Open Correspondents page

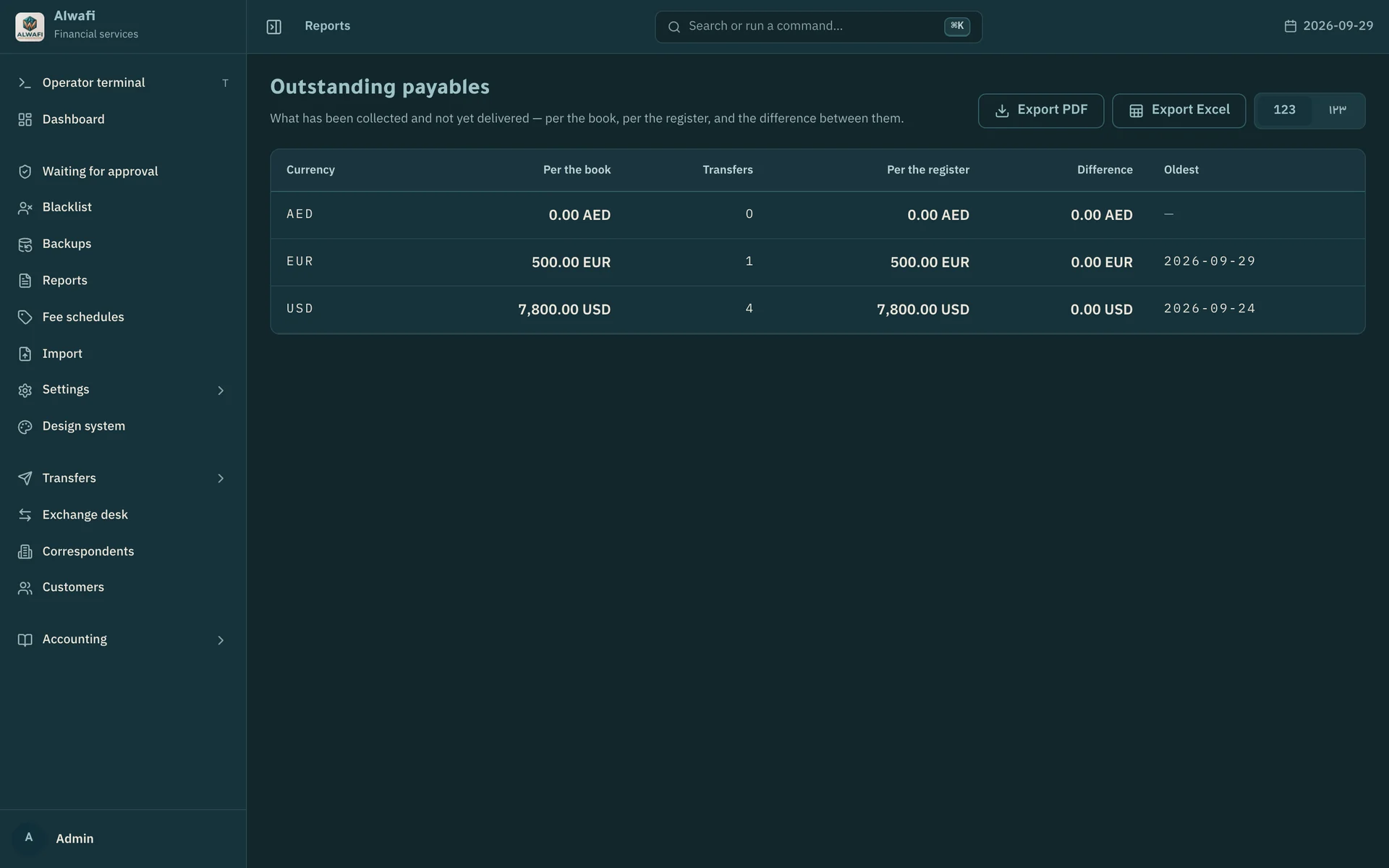123,552
